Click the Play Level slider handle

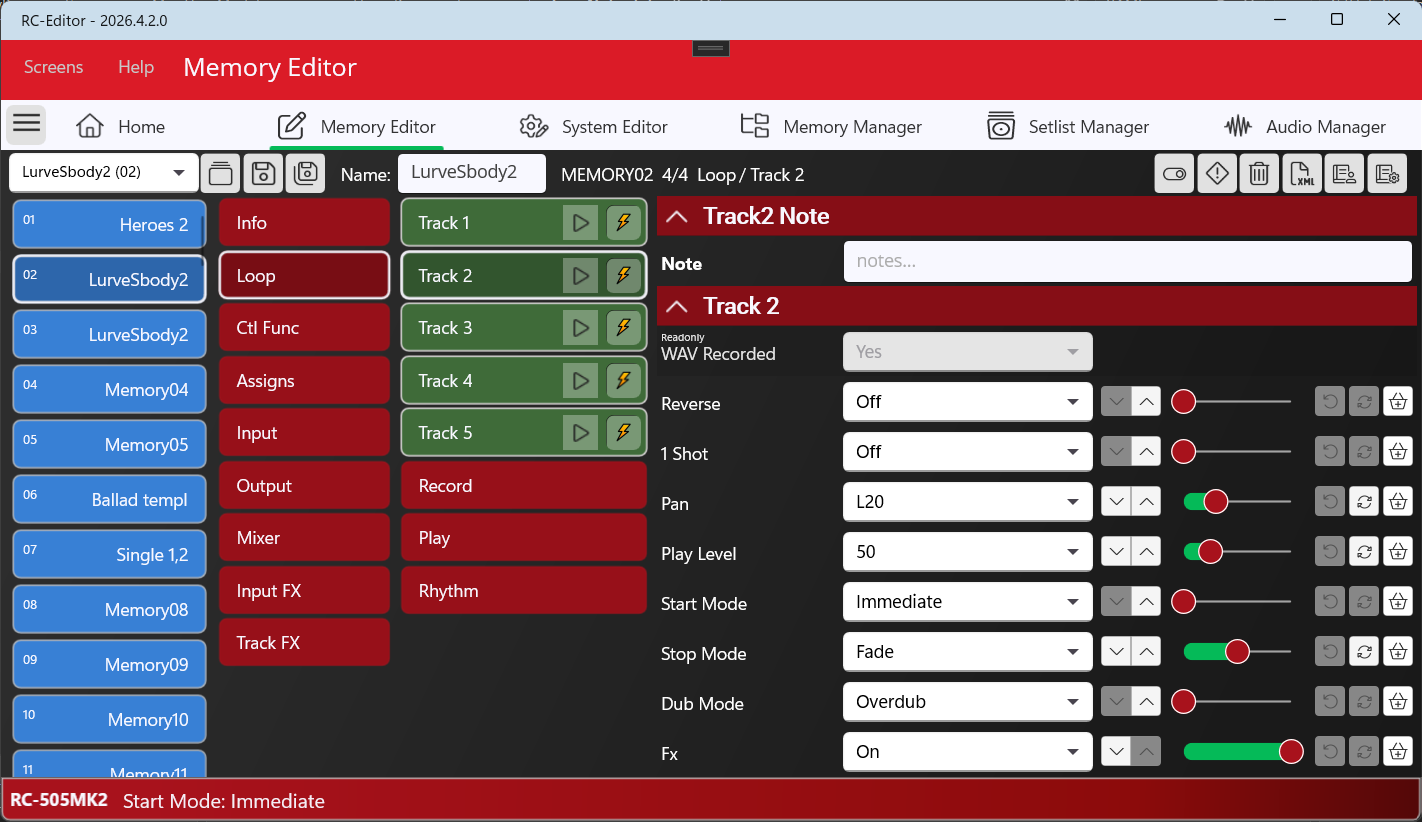(x=1210, y=552)
